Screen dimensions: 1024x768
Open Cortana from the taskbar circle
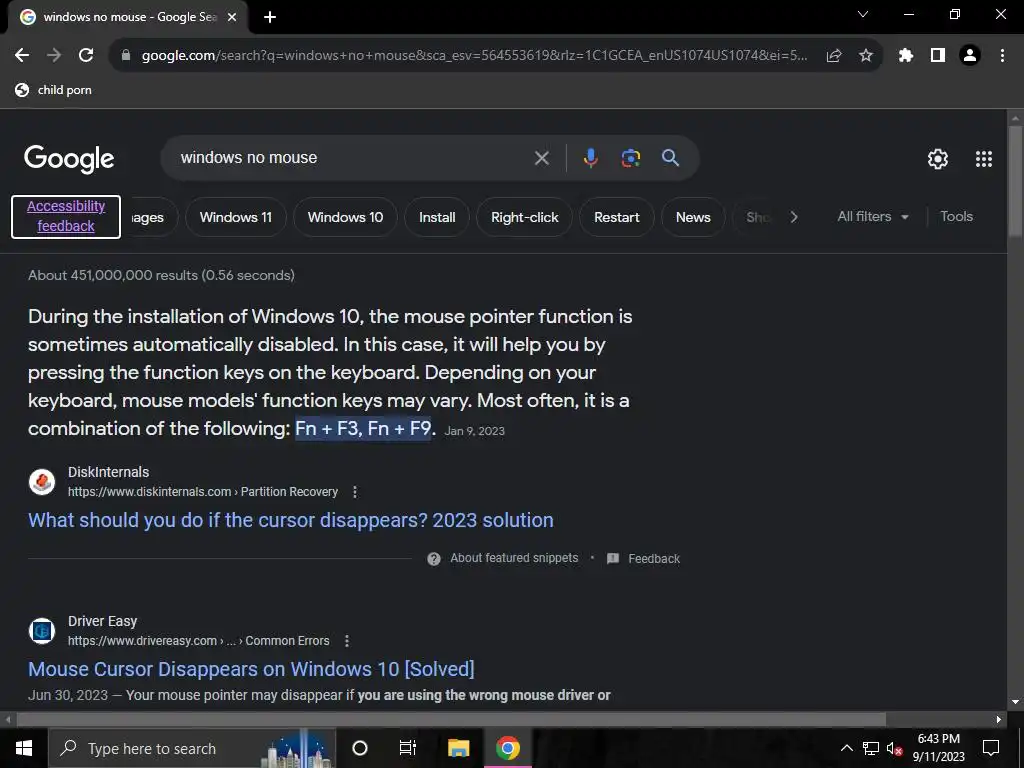pyautogui.click(x=360, y=748)
